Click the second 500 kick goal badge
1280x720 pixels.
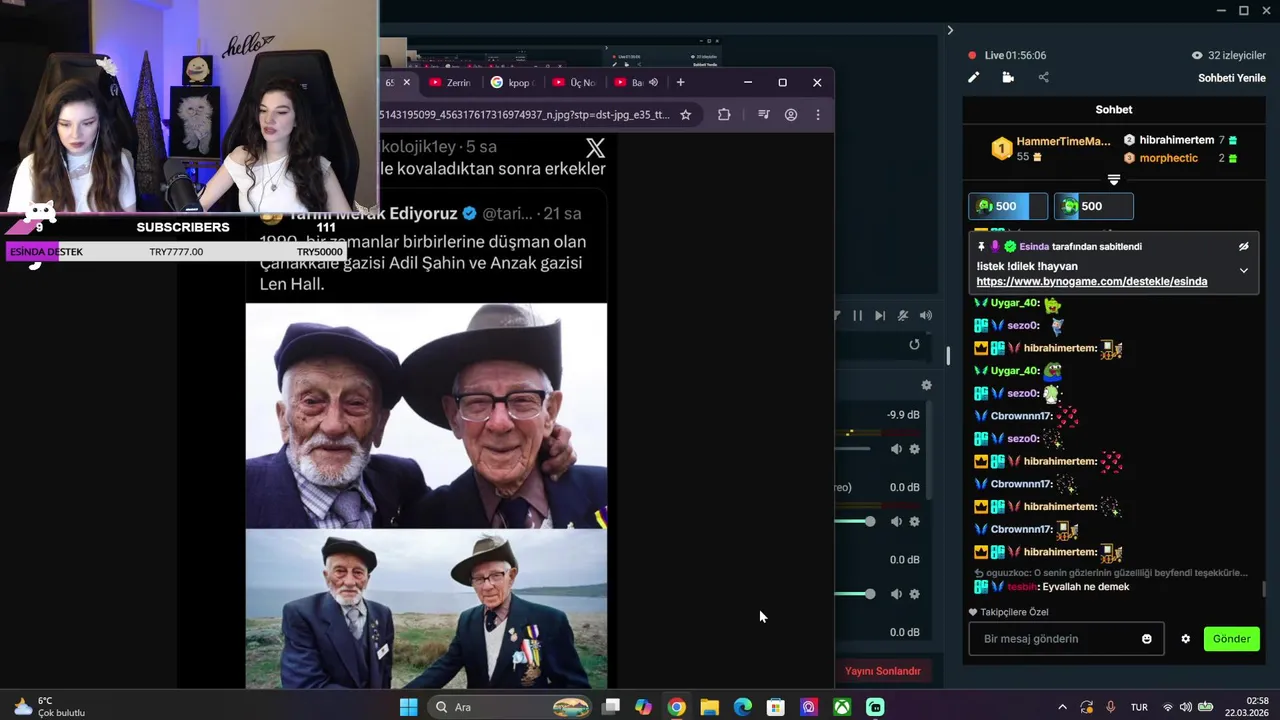1094,206
